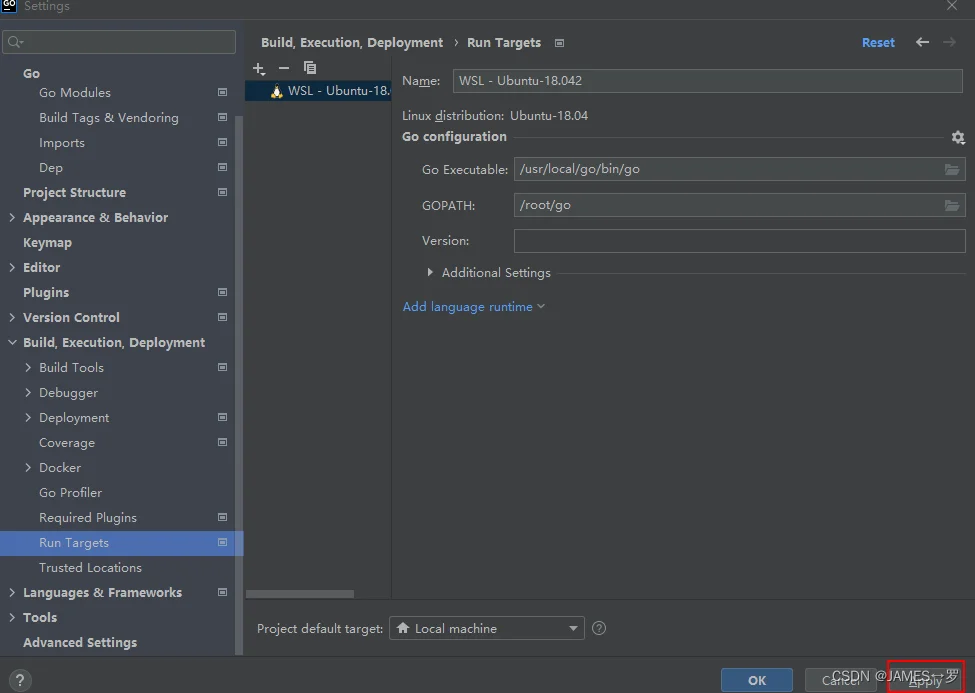Click the Reset link
This screenshot has height=693, width=975.
pyautogui.click(x=878, y=42)
